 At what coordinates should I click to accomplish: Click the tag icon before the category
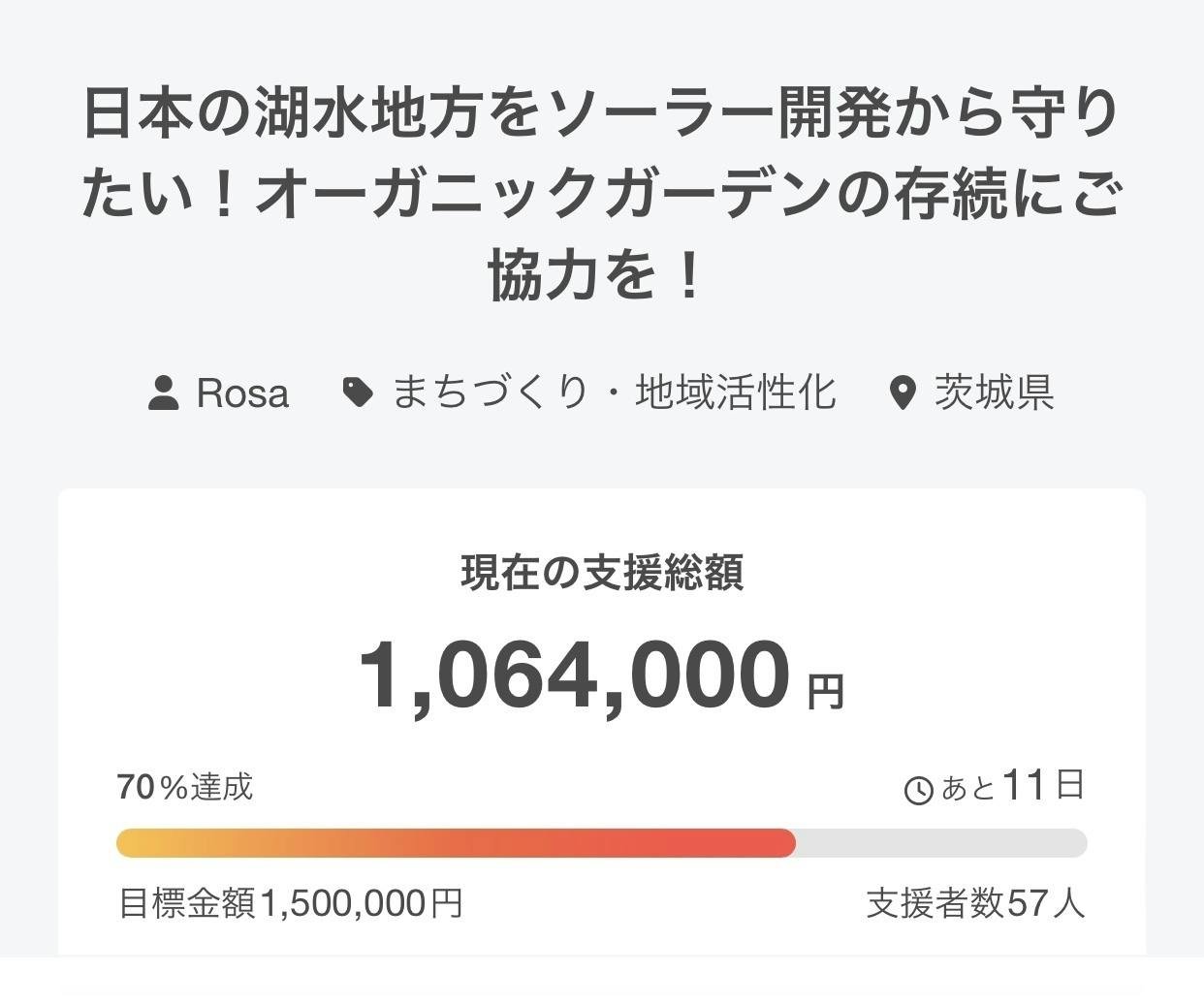point(359,392)
